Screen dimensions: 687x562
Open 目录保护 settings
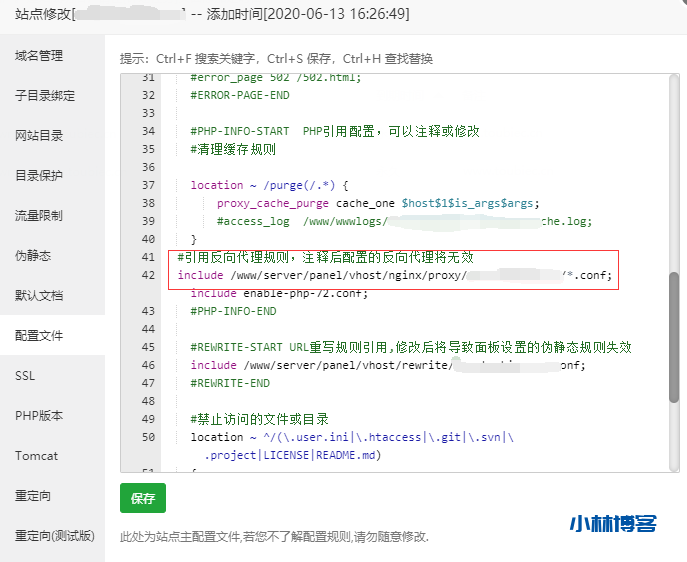(x=38, y=175)
